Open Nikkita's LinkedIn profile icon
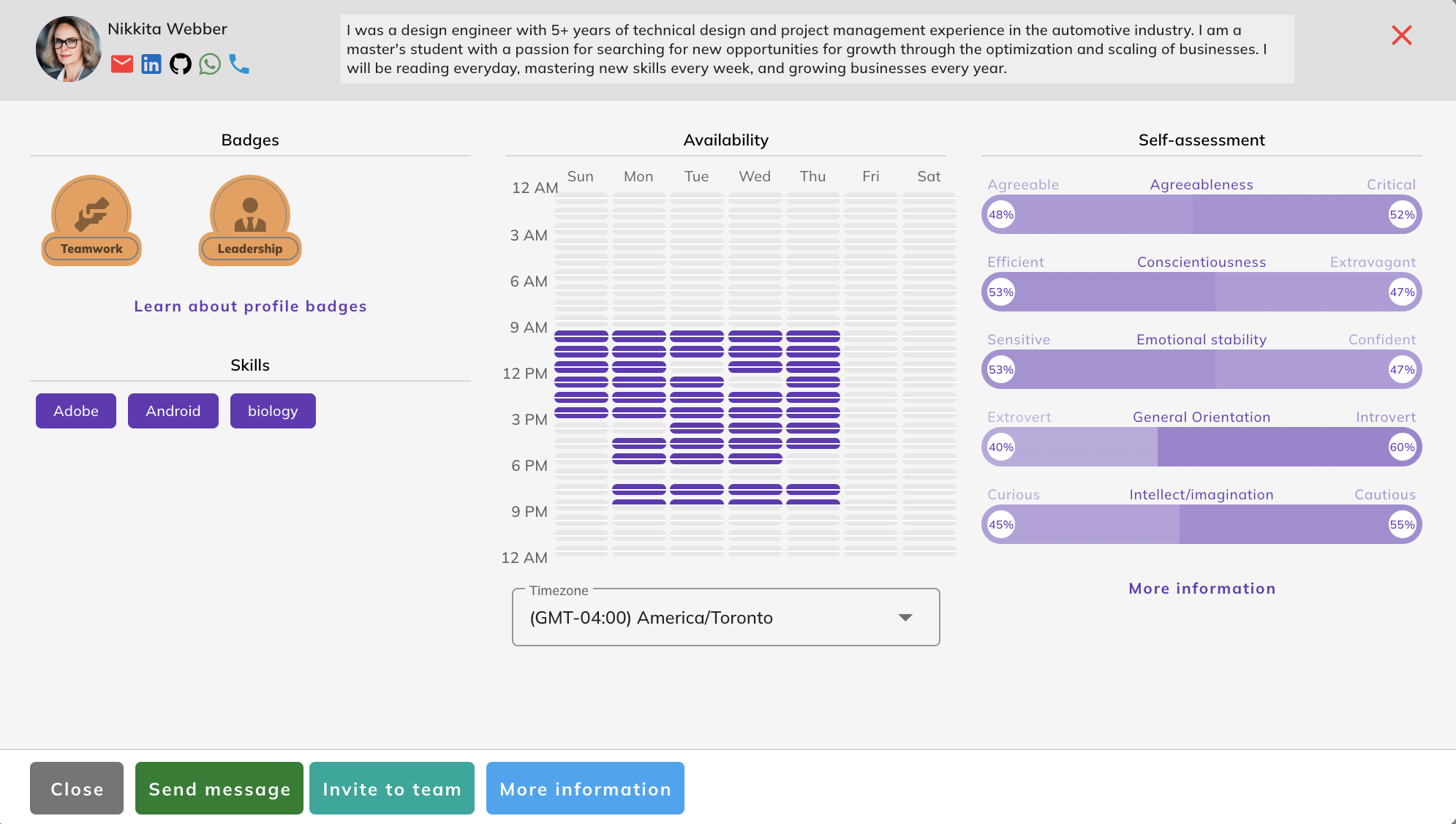 click(151, 64)
